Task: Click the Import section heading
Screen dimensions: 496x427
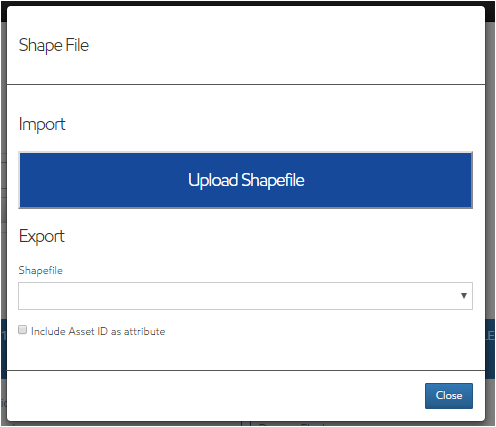Action: pos(42,125)
